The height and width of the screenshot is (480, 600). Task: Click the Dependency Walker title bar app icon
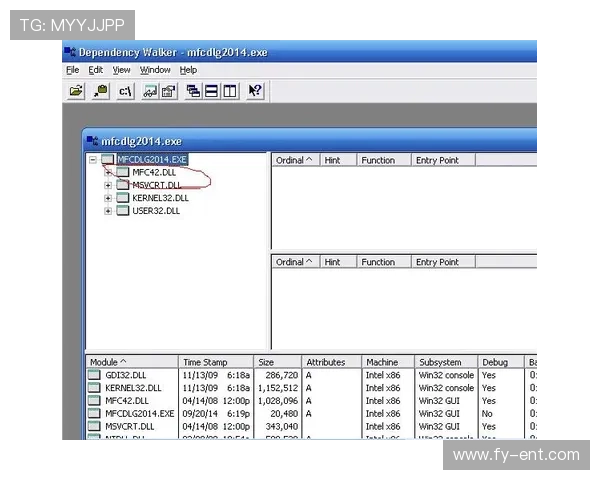[70, 52]
